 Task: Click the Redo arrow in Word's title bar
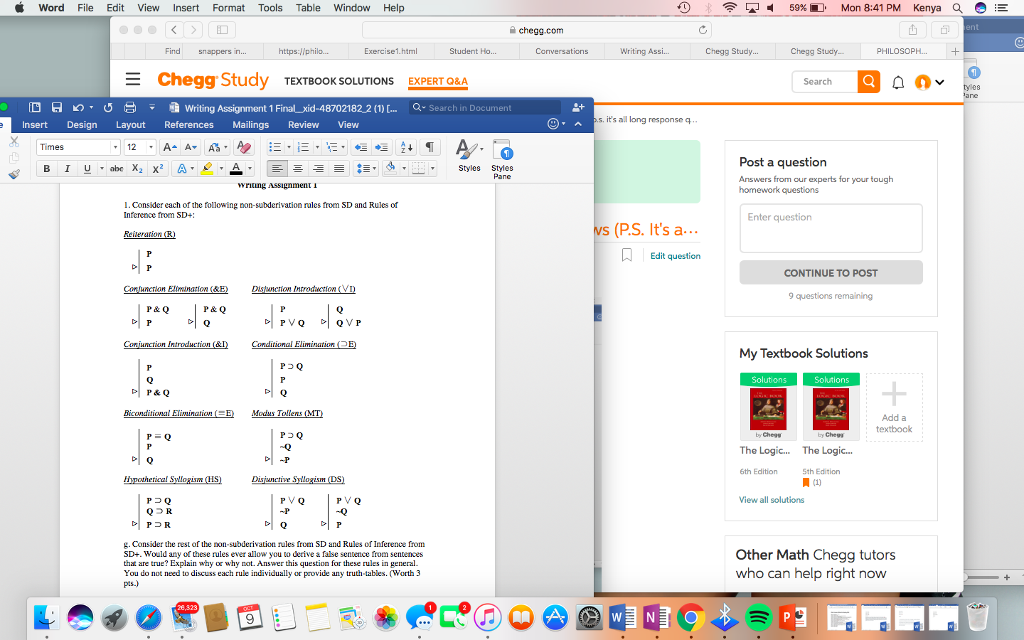[x=108, y=108]
